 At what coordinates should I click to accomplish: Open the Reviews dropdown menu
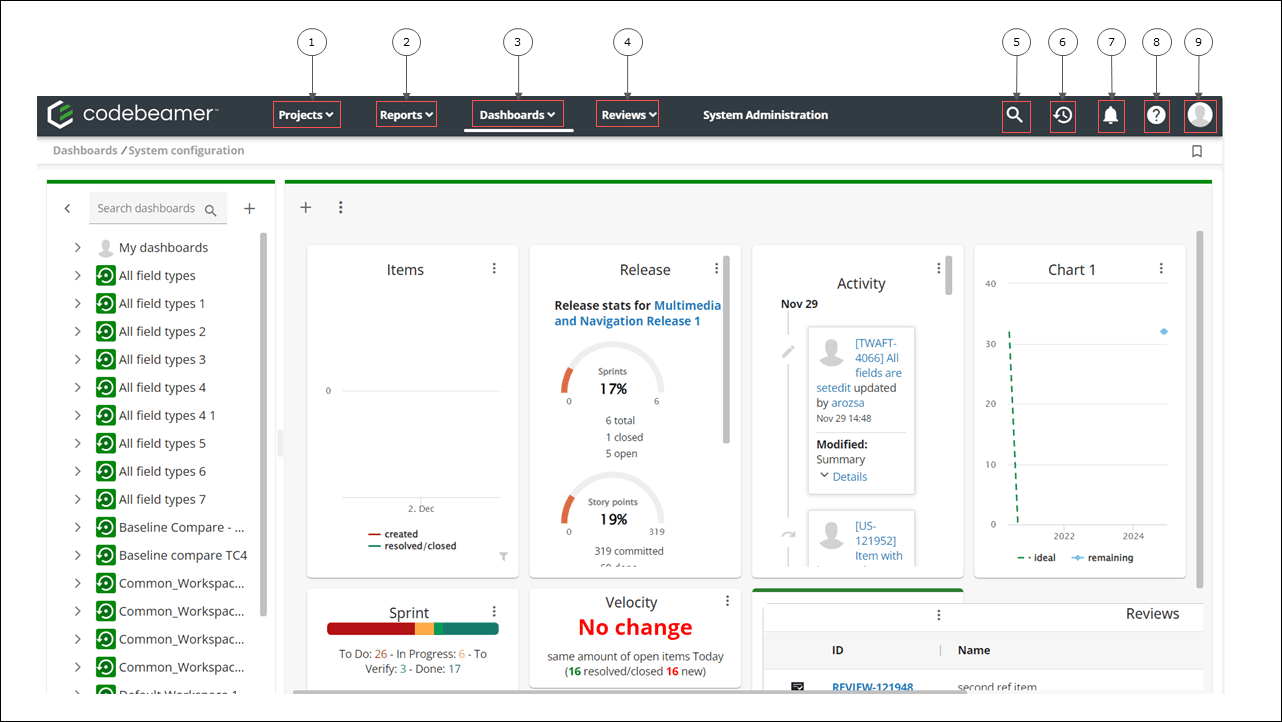pos(628,115)
